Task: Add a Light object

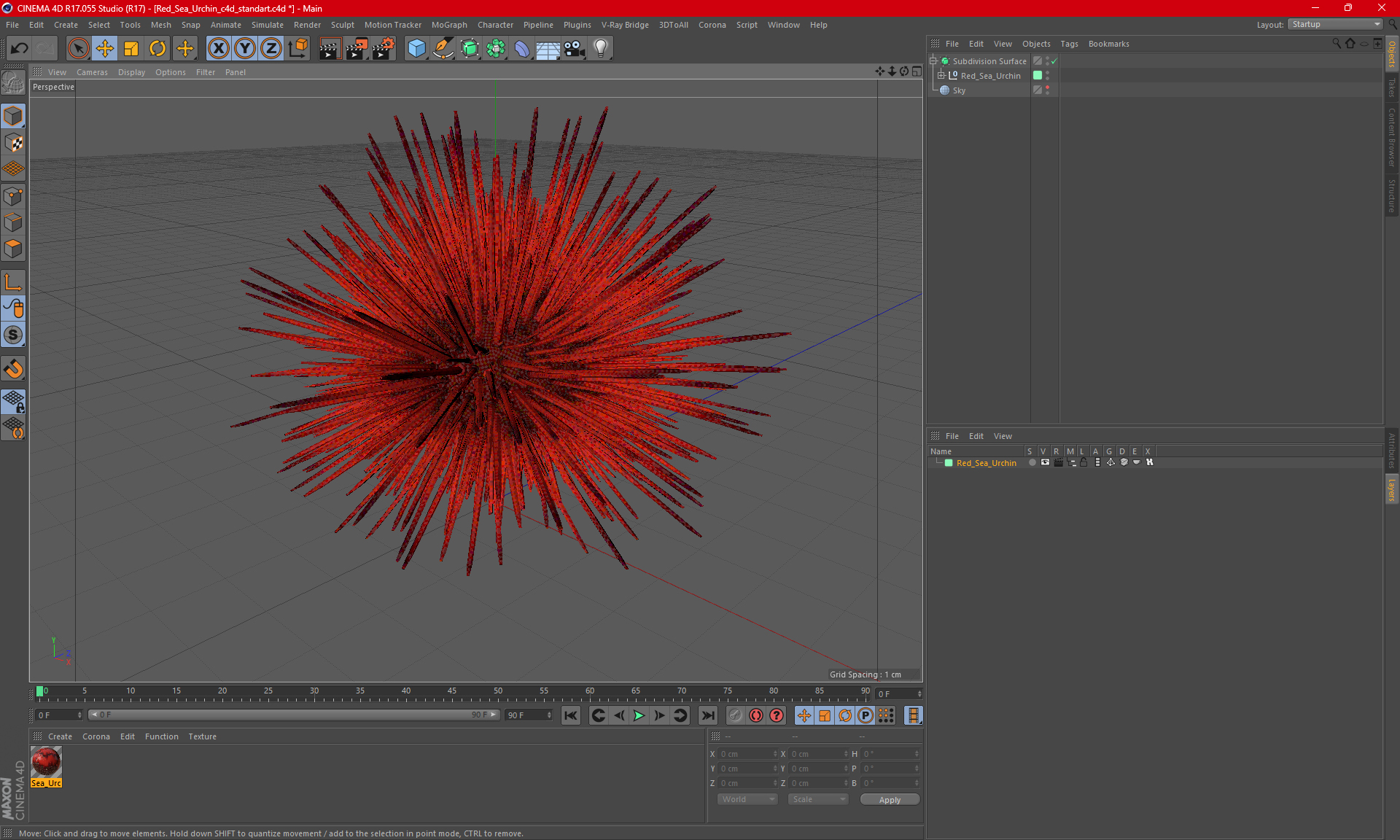Action: point(601,49)
